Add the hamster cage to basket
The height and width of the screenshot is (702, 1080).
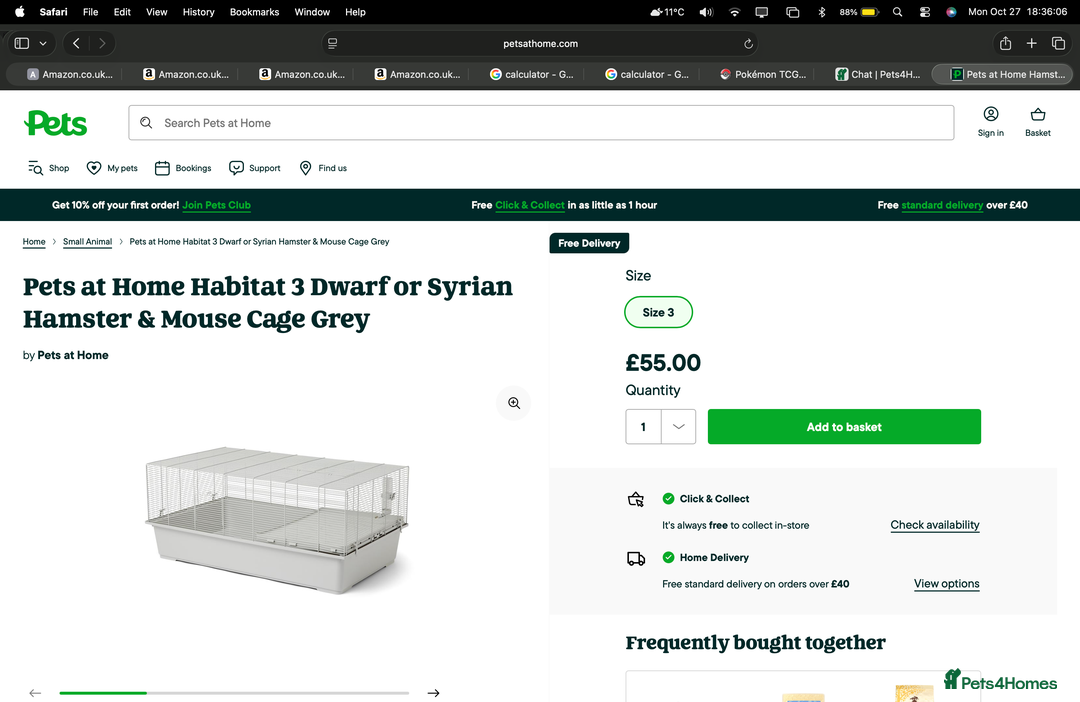[x=844, y=427]
